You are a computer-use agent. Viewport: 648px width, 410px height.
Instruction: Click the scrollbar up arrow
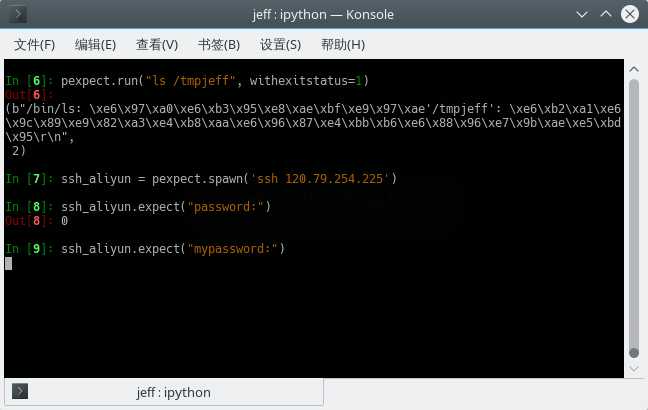(x=634, y=69)
